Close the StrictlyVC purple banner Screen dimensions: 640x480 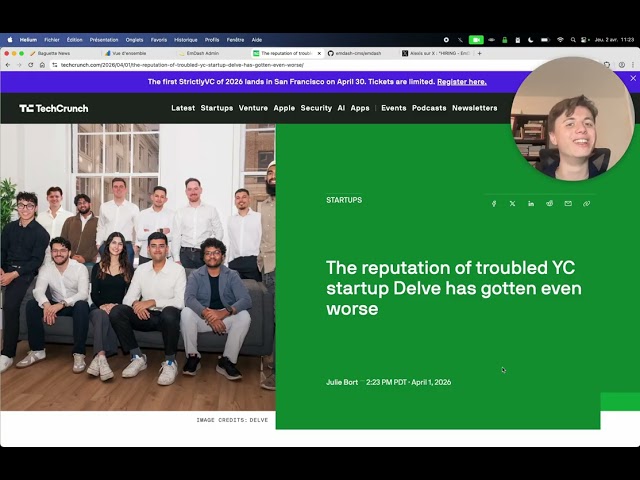pyautogui.click(x=633, y=78)
